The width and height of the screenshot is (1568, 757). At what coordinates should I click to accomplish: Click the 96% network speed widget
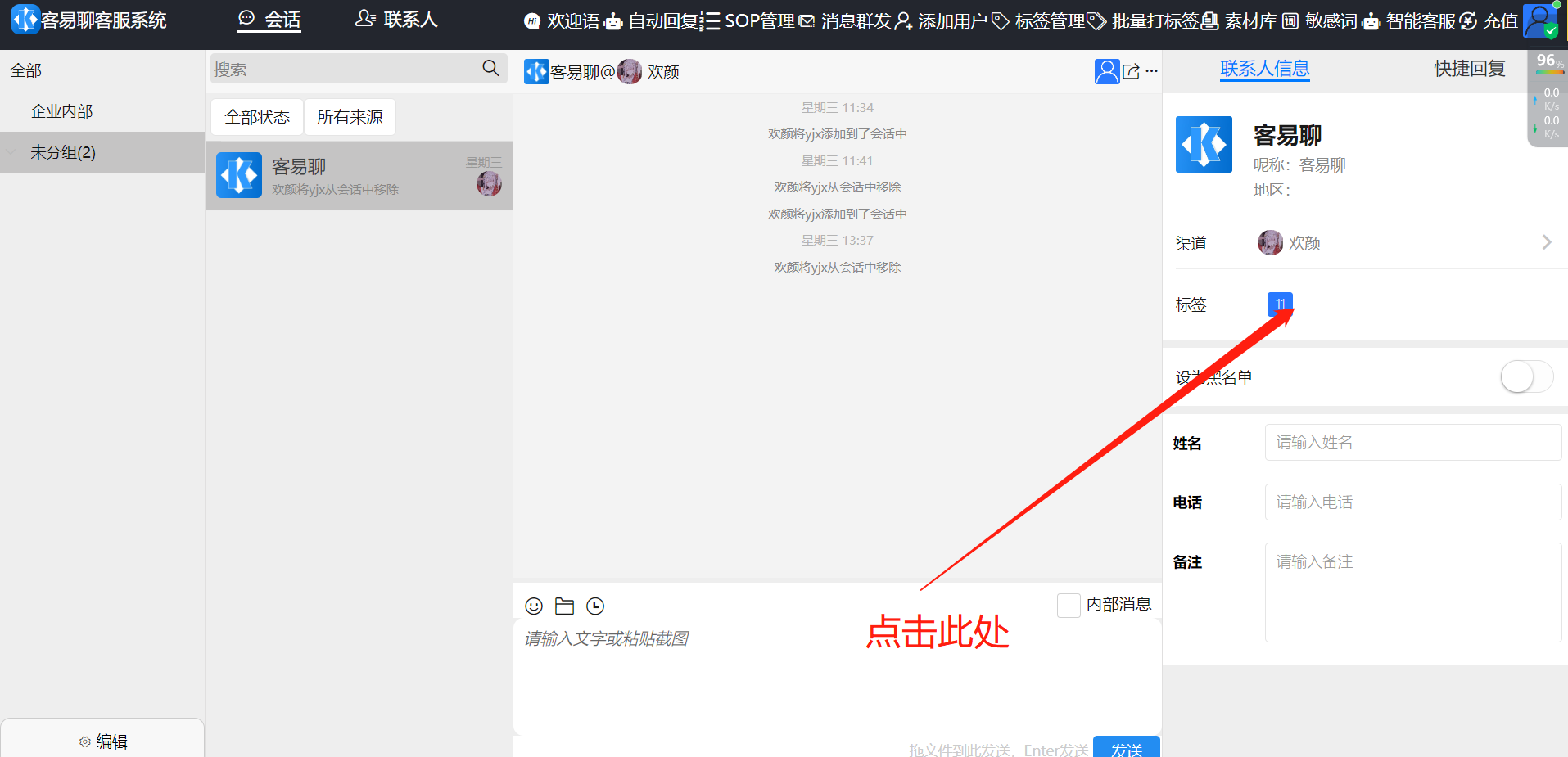tap(1548, 98)
